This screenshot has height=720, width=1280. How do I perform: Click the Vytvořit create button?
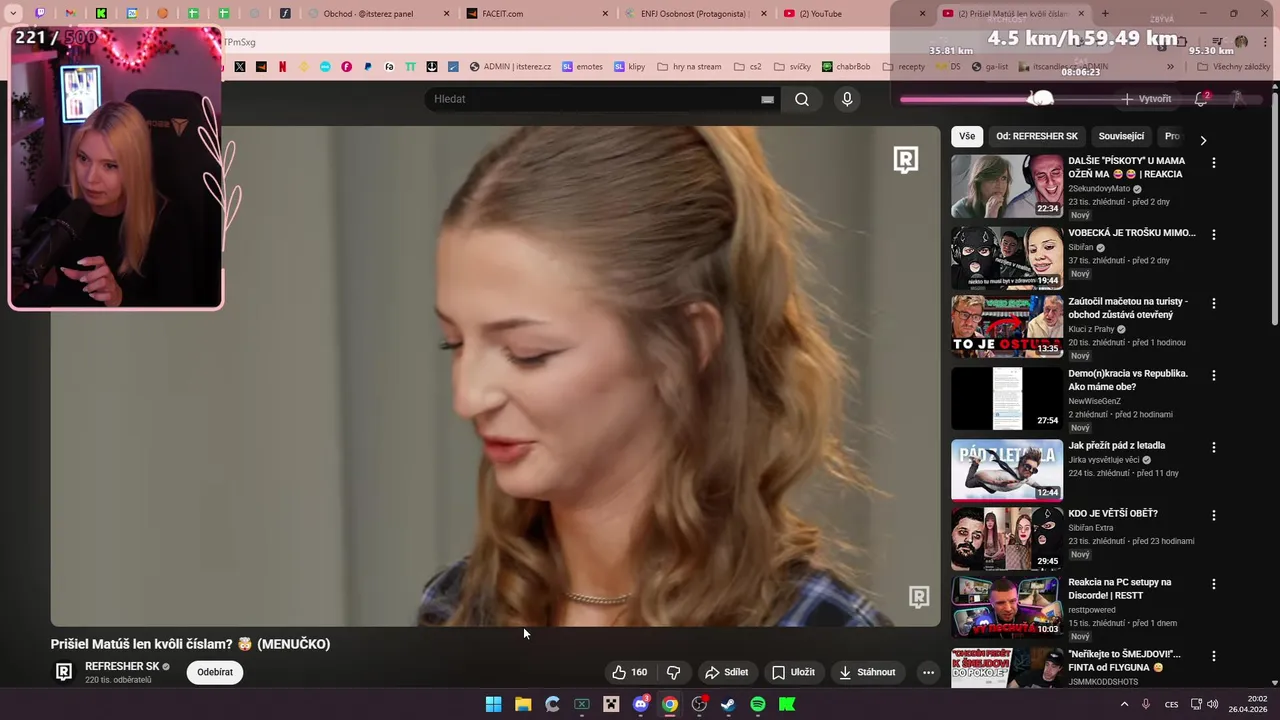pos(1146,99)
